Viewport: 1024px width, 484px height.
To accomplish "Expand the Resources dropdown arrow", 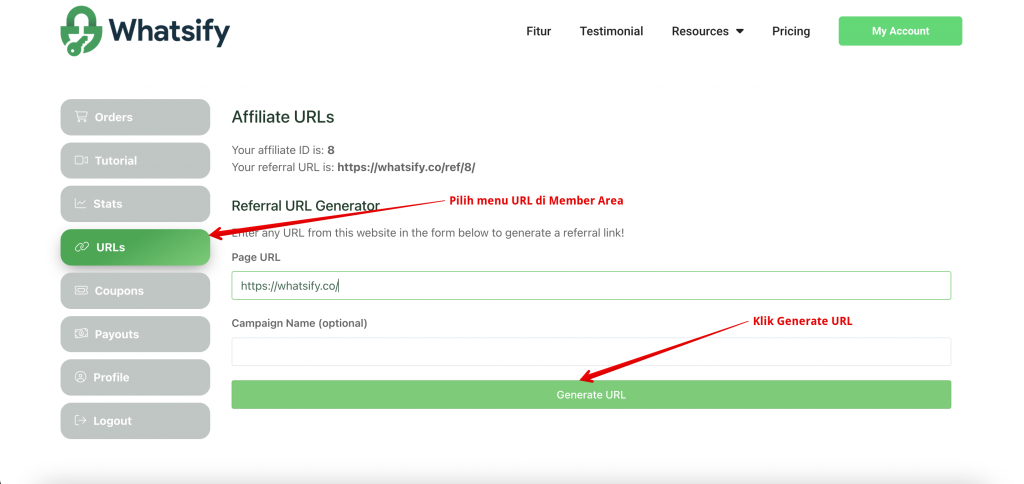I will coord(740,32).
